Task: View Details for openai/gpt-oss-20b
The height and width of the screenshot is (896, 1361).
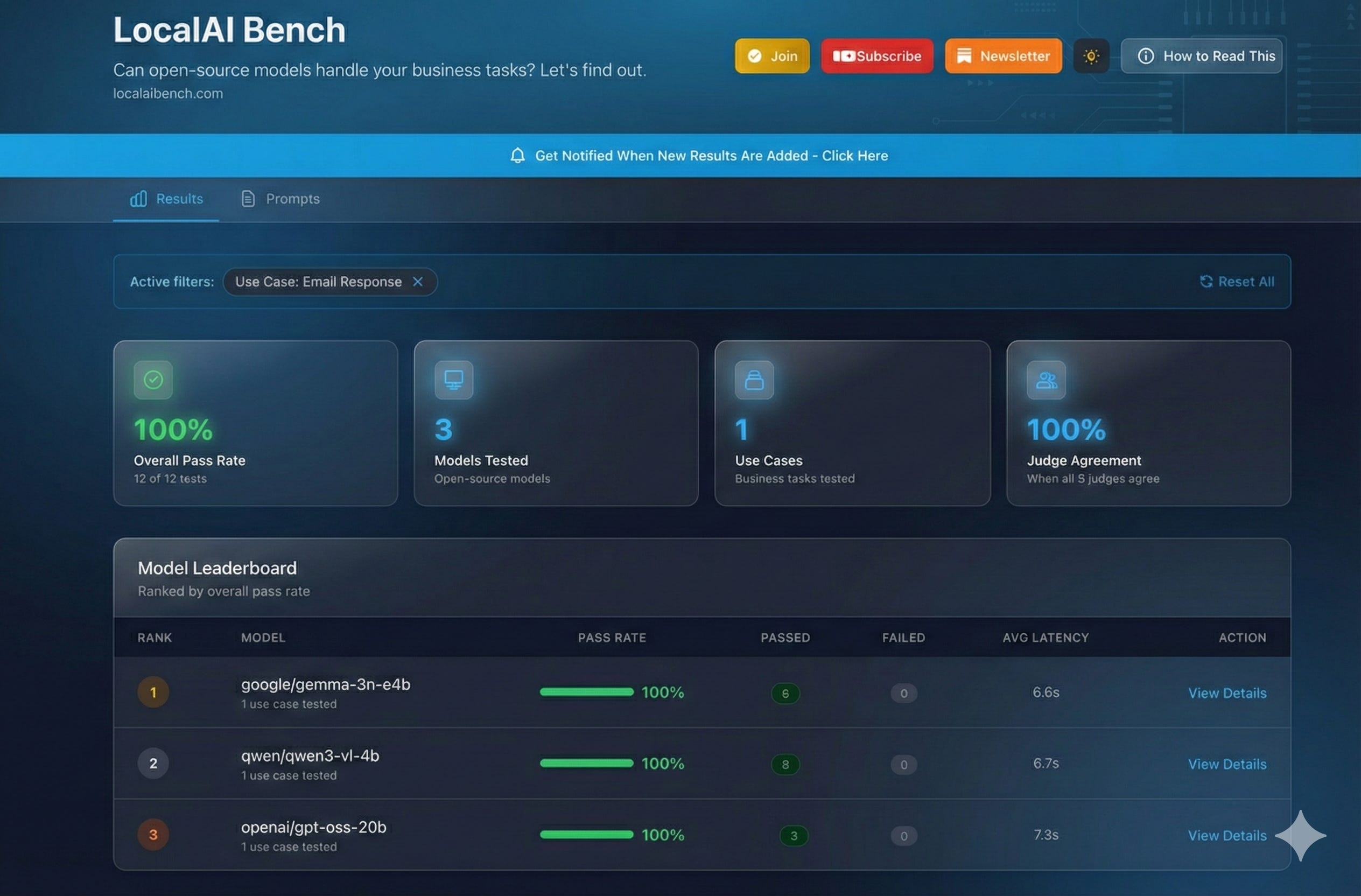Action: coord(1227,835)
